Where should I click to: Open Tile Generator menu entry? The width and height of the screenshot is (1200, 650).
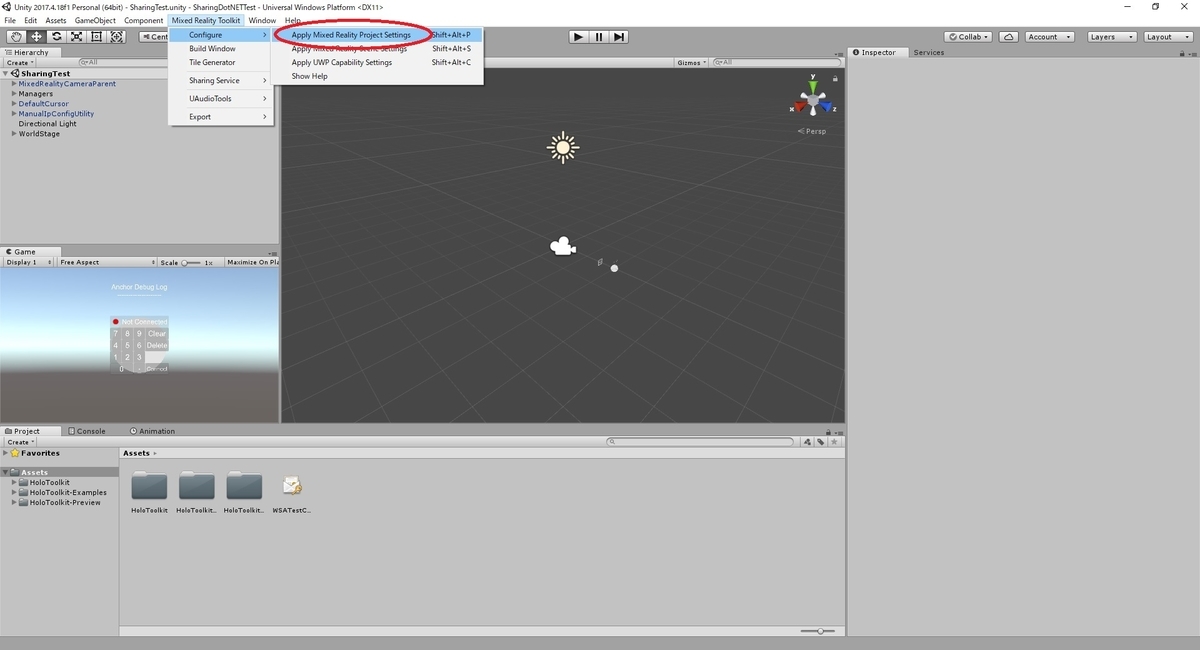220,62
